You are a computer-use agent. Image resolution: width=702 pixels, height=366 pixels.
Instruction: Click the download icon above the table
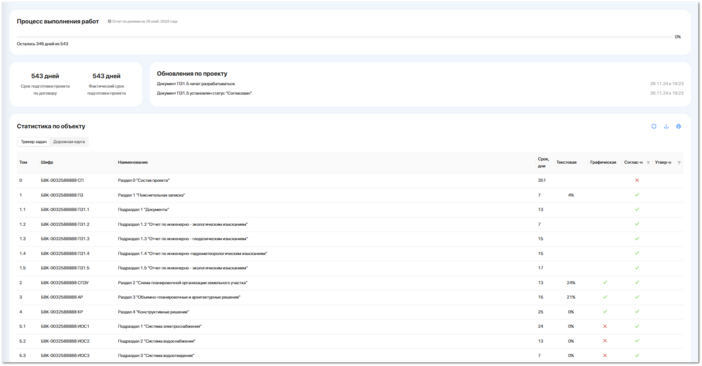click(x=666, y=127)
